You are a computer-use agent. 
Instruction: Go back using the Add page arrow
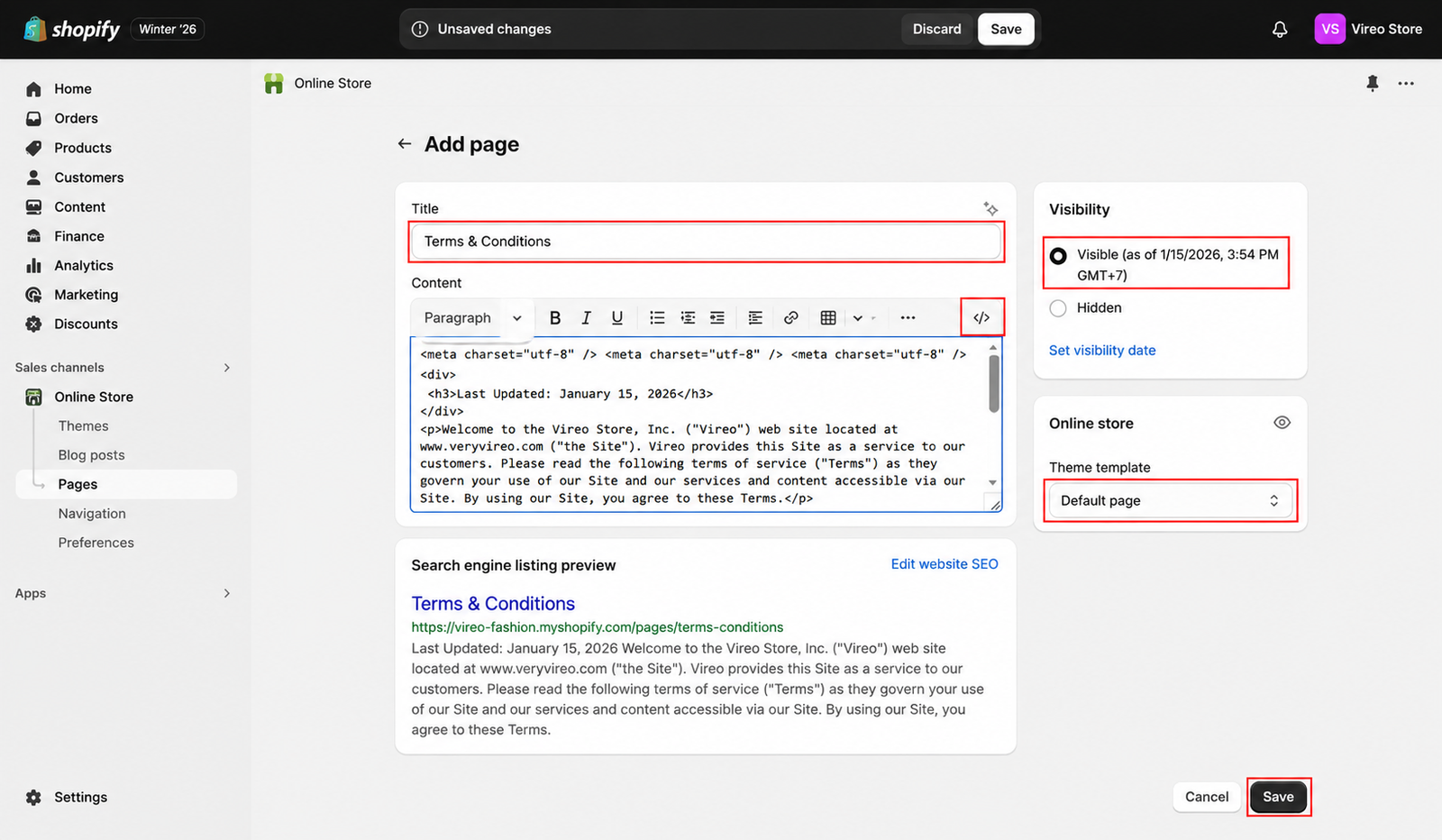pos(405,144)
